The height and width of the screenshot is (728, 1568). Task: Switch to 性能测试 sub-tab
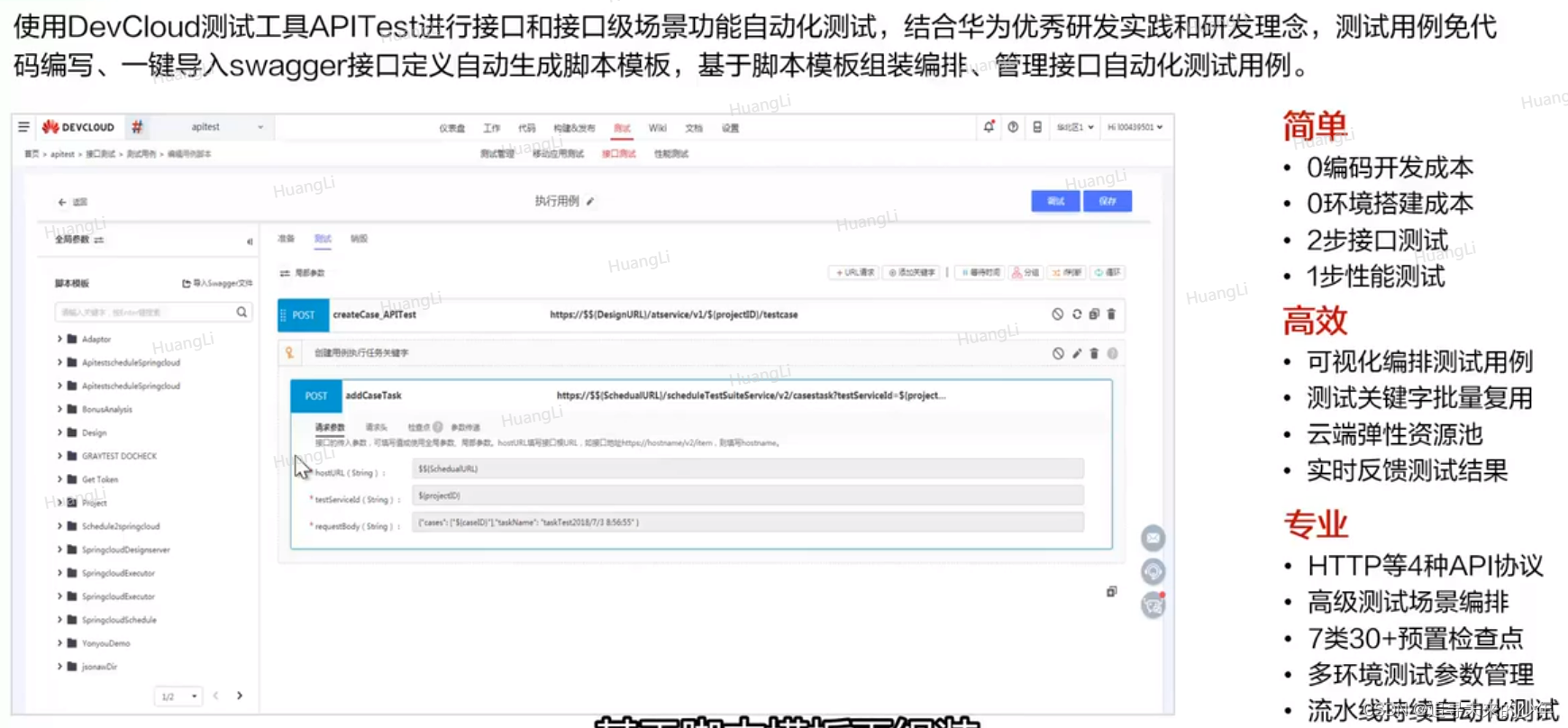pos(671,154)
